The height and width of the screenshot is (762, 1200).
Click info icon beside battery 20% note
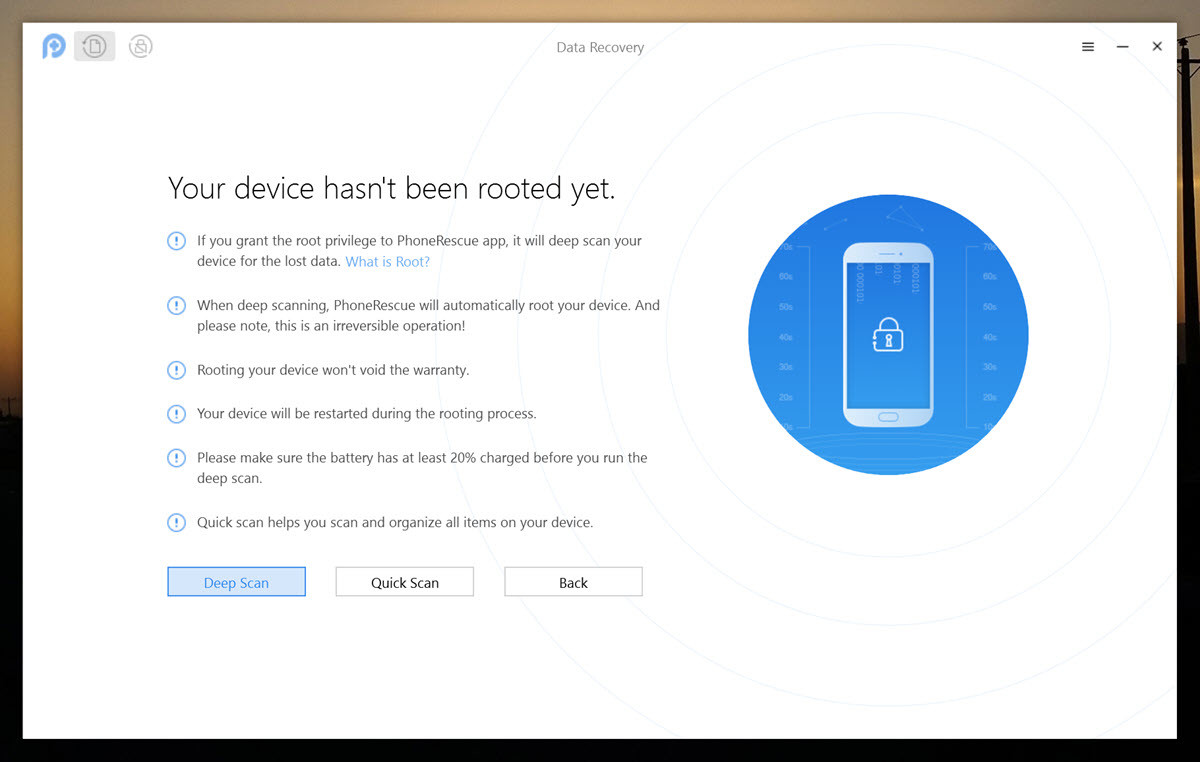tap(176, 458)
